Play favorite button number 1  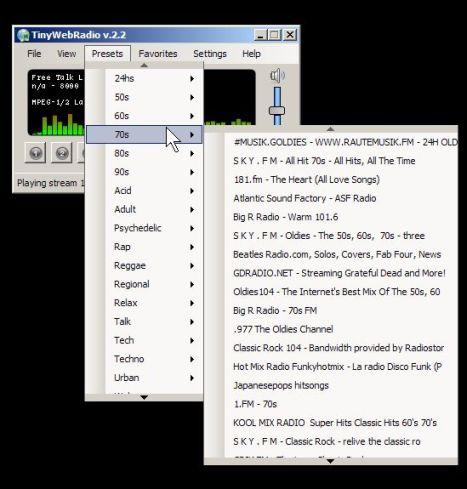point(35,153)
